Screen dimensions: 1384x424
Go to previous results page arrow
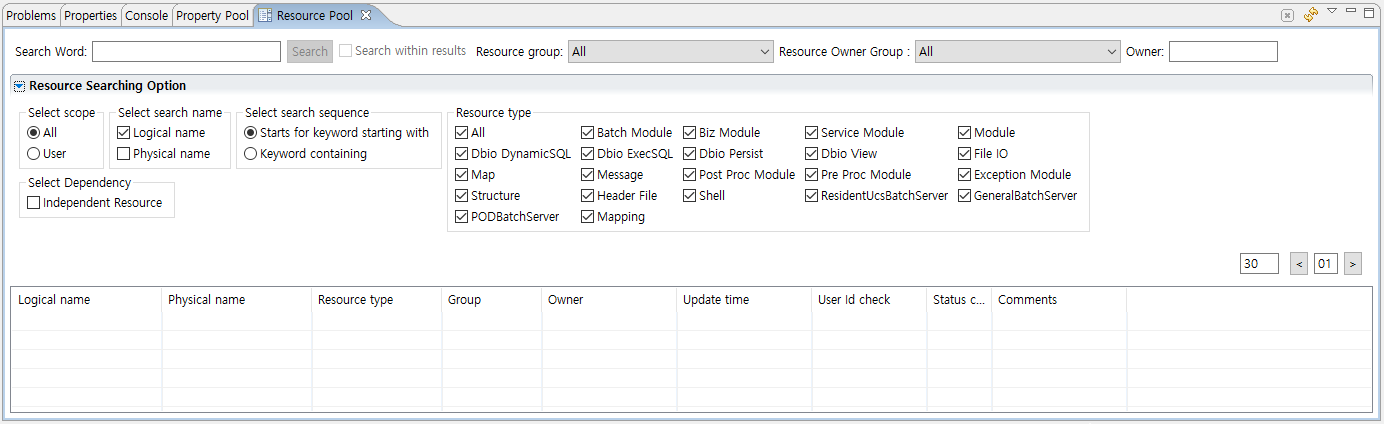1299,264
